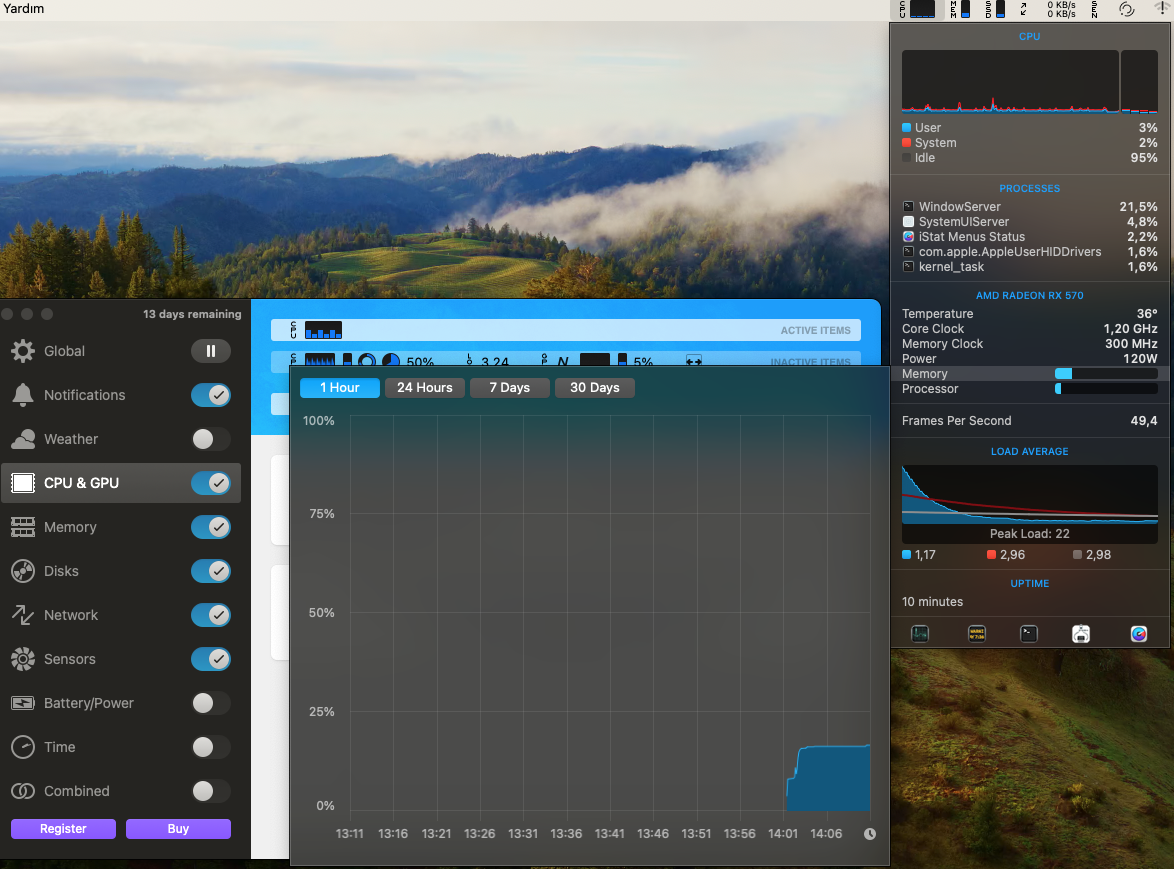Open iStat Menus app icon in footer

[1138, 633]
